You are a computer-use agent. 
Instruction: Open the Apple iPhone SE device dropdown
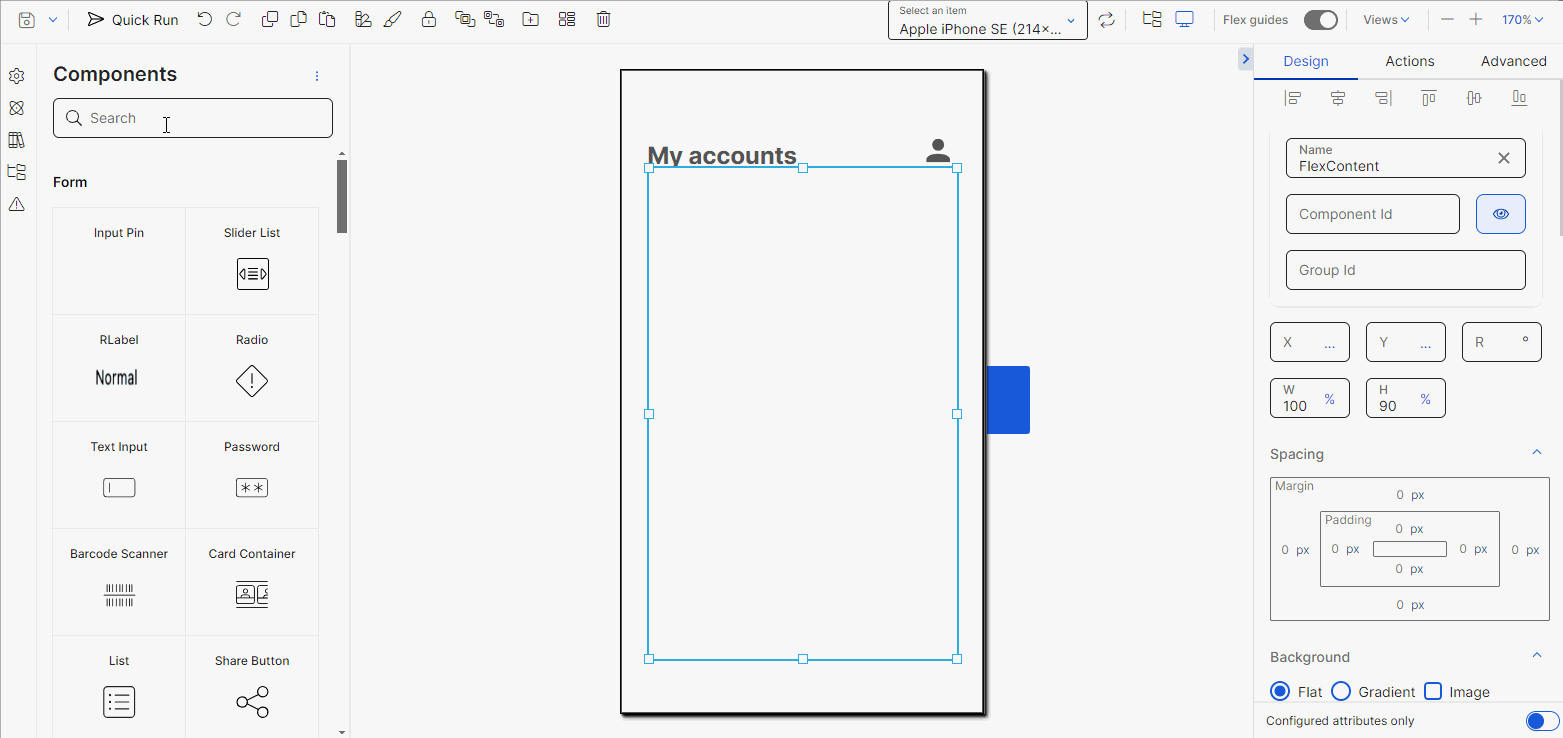tap(987, 20)
